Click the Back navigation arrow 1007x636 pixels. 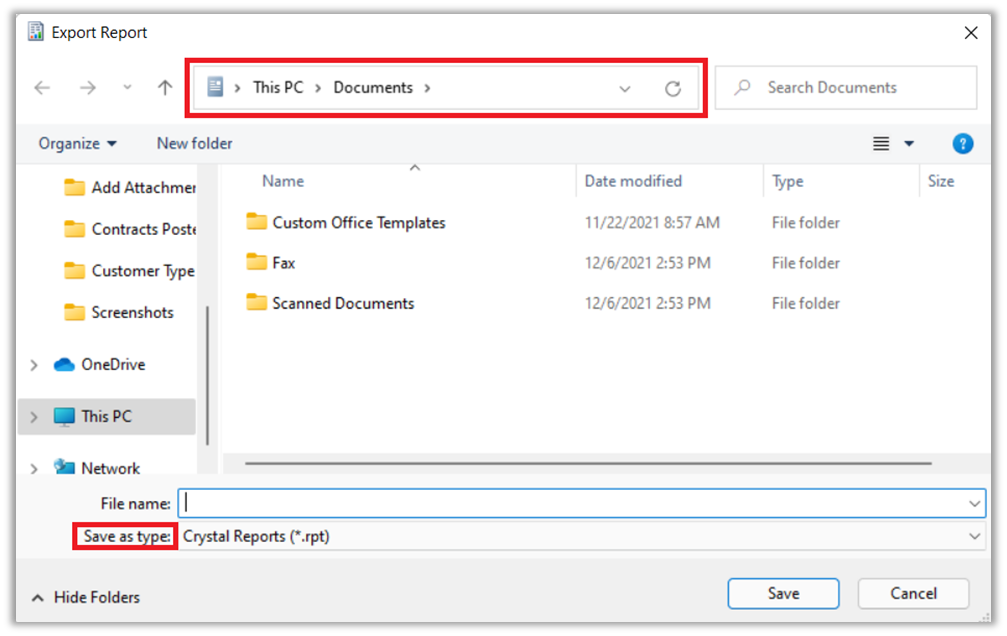[x=42, y=88]
